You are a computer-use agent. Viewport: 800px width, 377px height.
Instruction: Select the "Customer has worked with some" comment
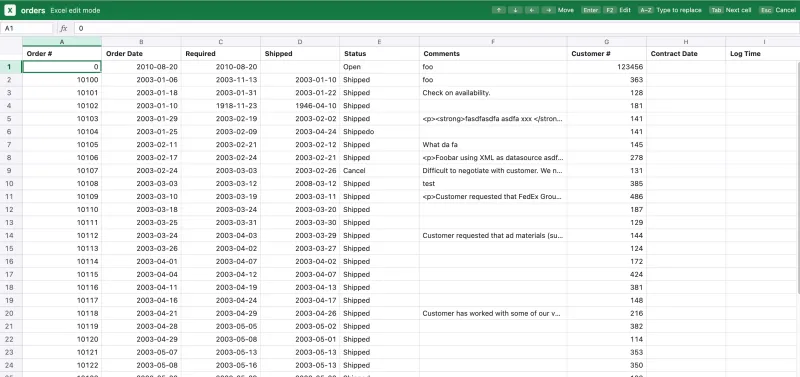pos(493,313)
